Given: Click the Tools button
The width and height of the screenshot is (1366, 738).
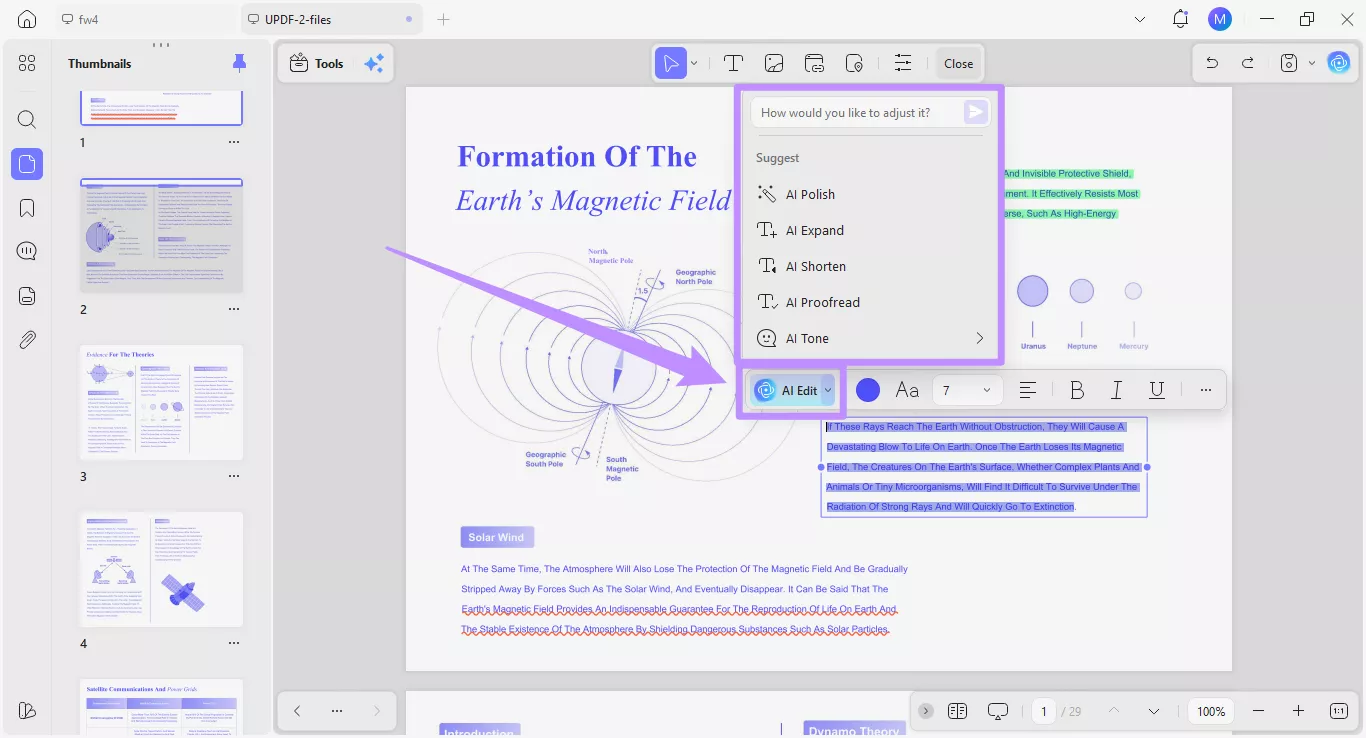Looking at the screenshot, I should coord(316,63).
